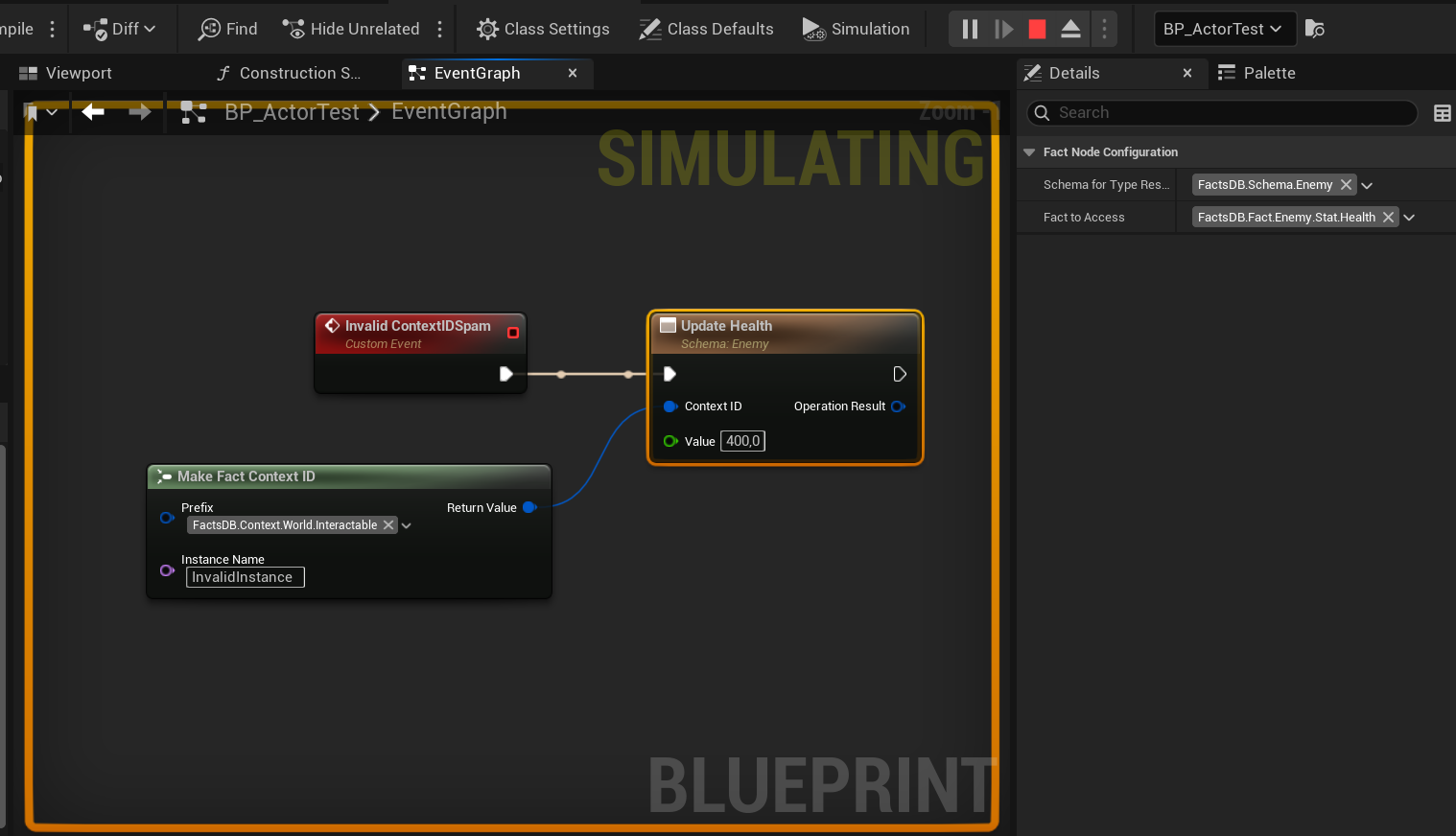Open the Details panel tab
The width and height of the screenshot is (1456, 836).
coord(1074,73)
